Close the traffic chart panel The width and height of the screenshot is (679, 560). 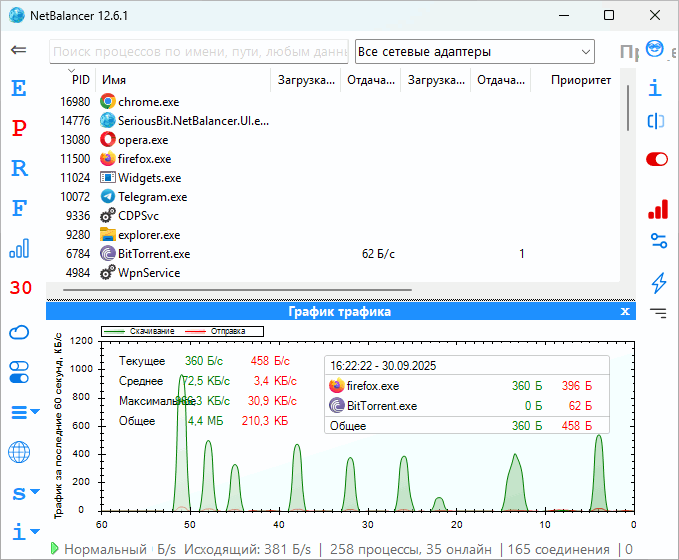pyautogui.click(x=625, y=311)
